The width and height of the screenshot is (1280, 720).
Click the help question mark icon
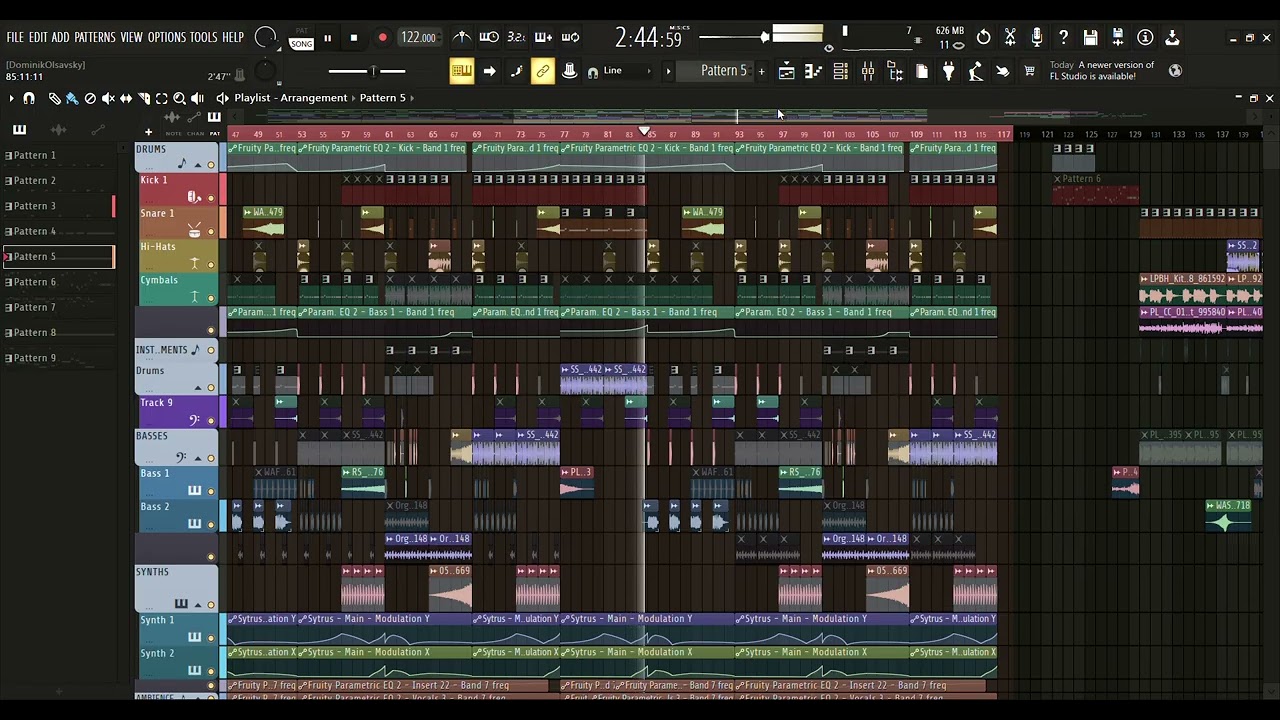(x=1064, y=37)
